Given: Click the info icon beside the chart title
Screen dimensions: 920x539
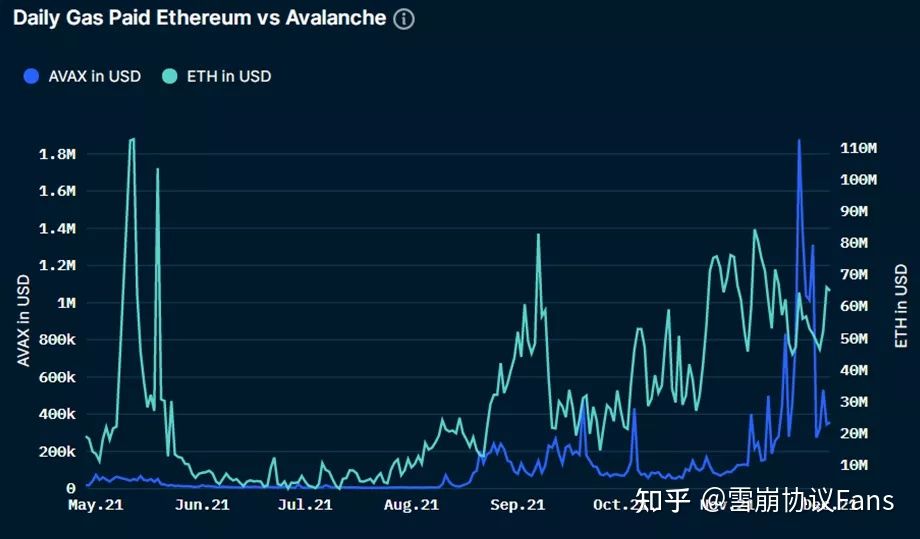Looking at the screenshot, I should pos(404,19).
